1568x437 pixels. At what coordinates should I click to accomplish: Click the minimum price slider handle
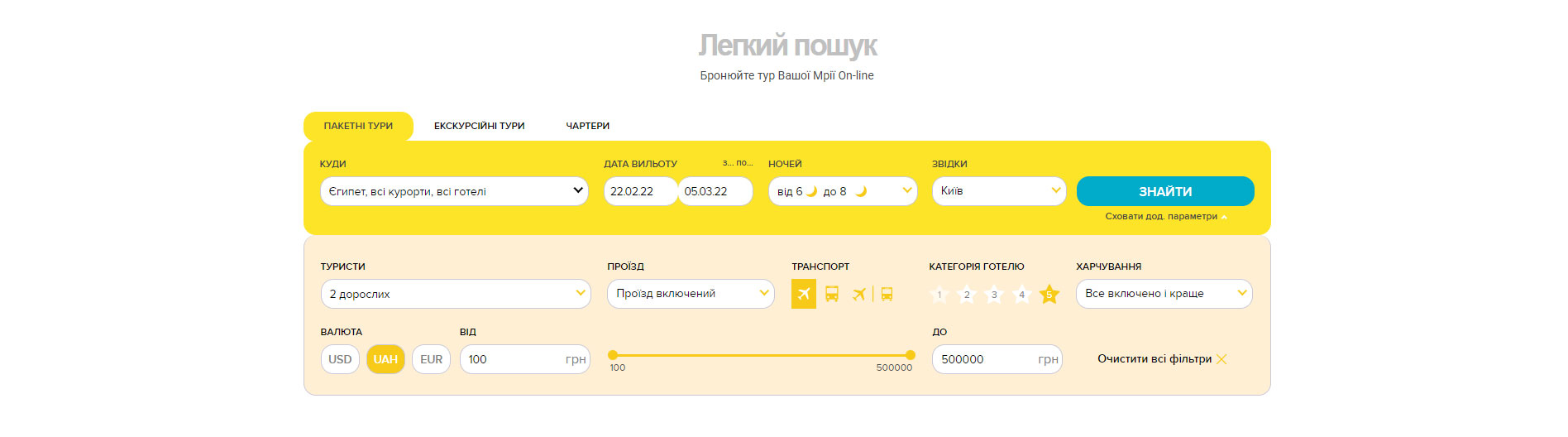click(613, 355)
